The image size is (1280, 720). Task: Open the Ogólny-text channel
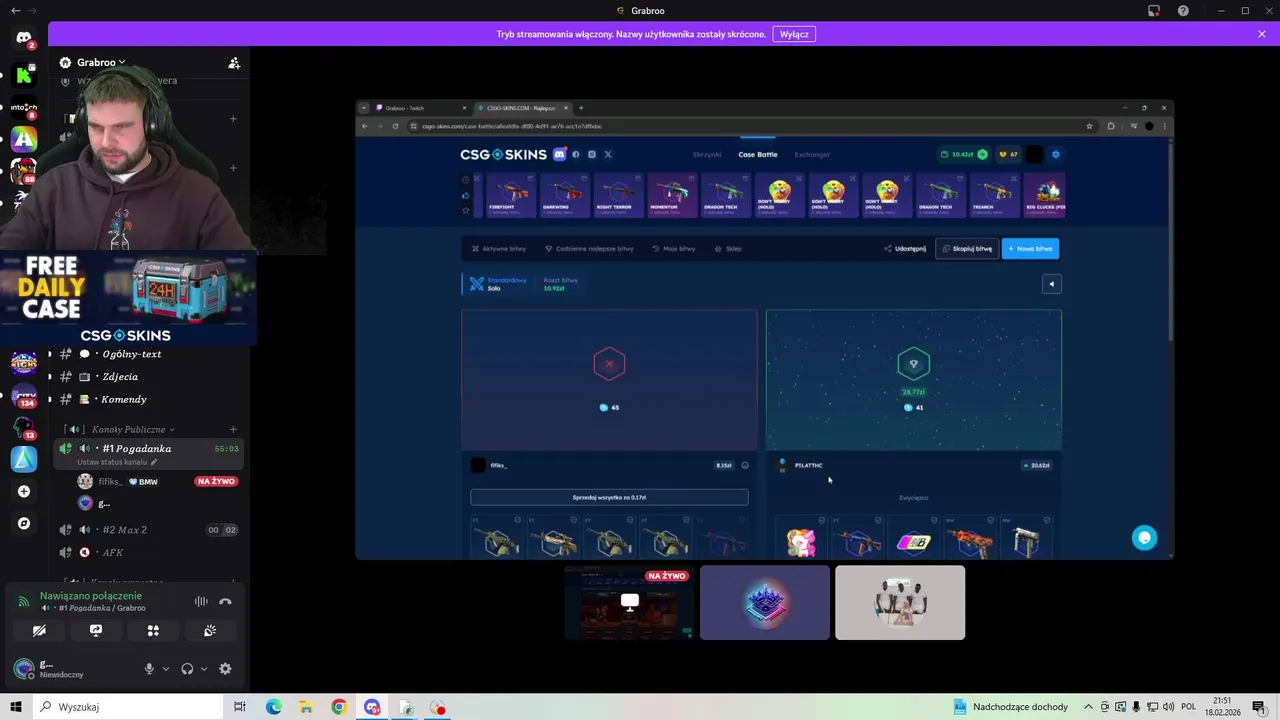click(x=130, y=354)
